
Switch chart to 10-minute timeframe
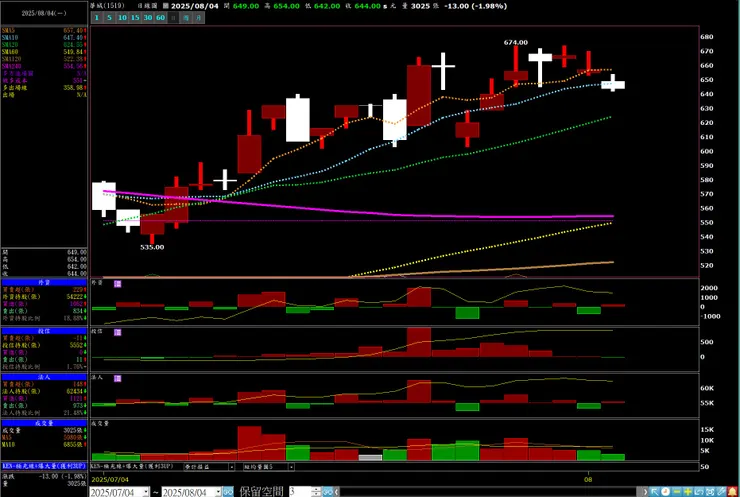pyautogui.click(x=122, y=18)
